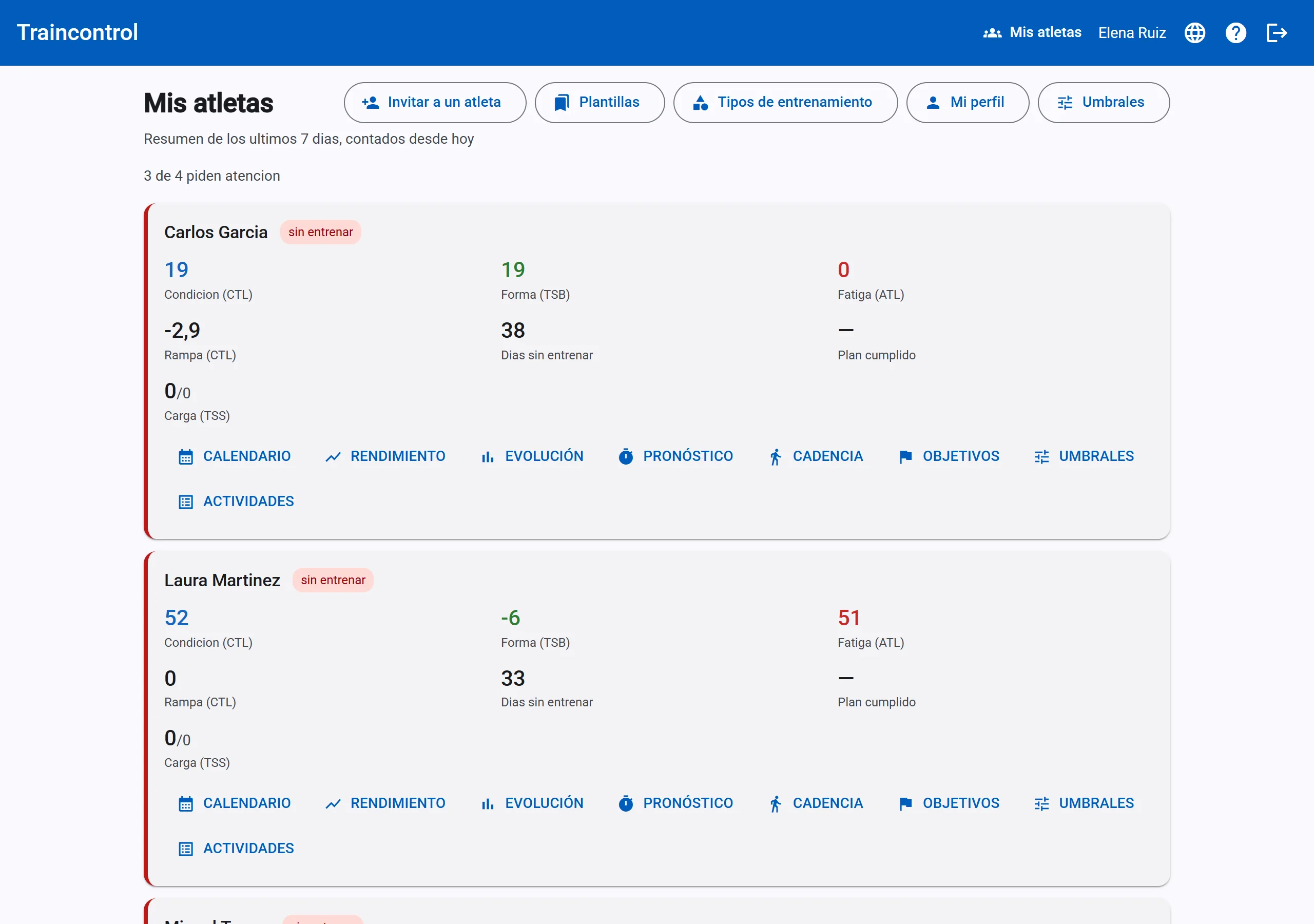Click the Traincontrol logo title
Screen dimensions: 1314x924
tap(78, 33)
